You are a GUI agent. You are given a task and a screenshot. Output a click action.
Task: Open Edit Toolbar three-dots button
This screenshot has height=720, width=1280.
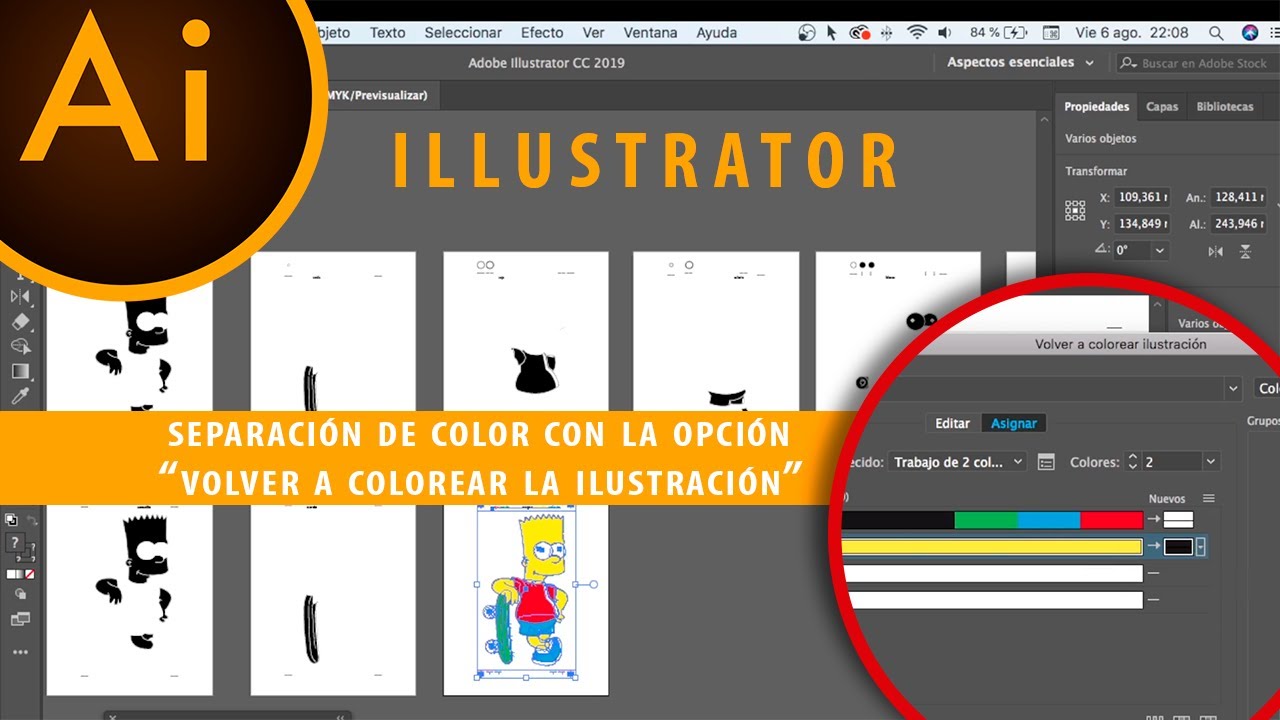[x=20, y=652]
